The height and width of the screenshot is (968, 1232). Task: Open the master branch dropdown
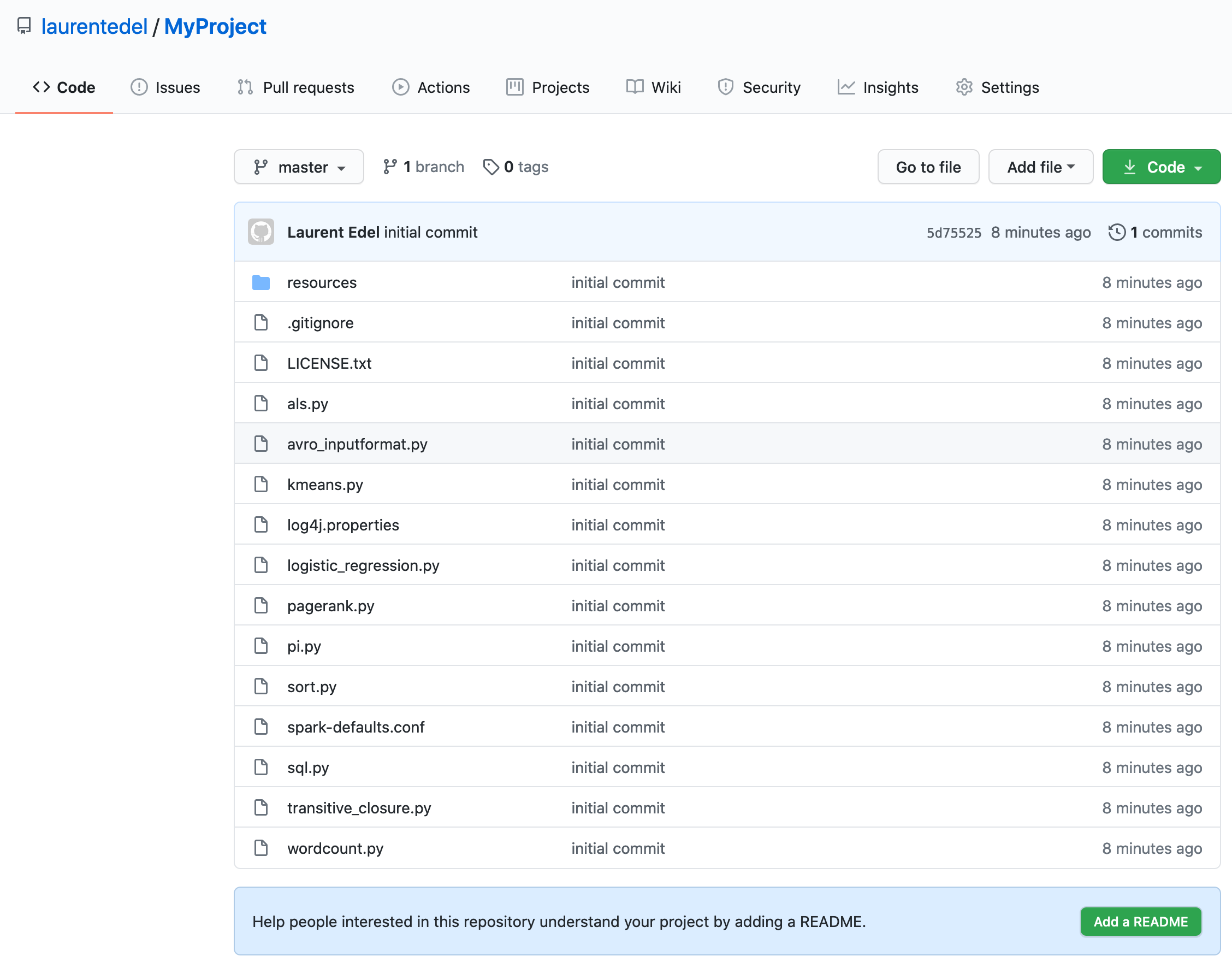pyautogui.click(x=299, y=167)
